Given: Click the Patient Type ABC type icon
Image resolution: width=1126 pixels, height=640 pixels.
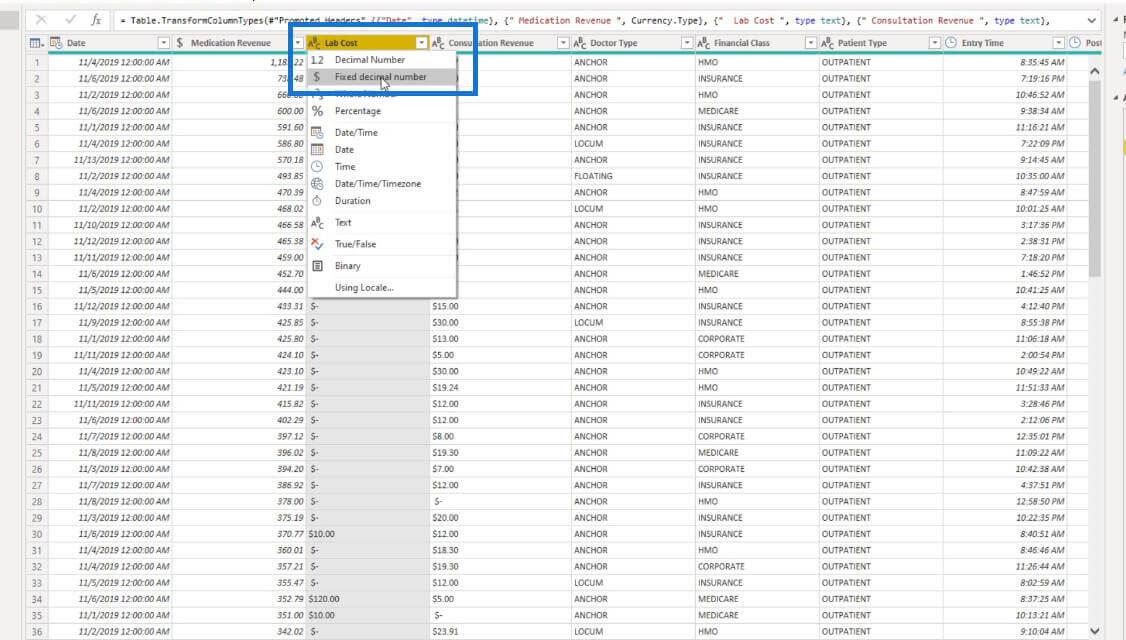Looking at the screenshot, I should click(827, 43).
